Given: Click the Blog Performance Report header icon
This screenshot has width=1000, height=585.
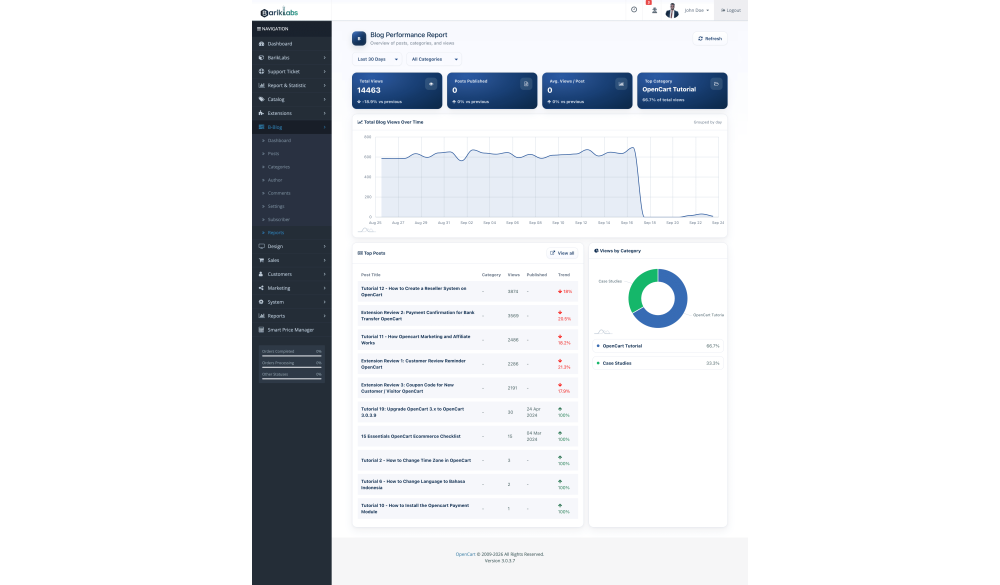Looking at the screenshot, I should tap(359, 38).
